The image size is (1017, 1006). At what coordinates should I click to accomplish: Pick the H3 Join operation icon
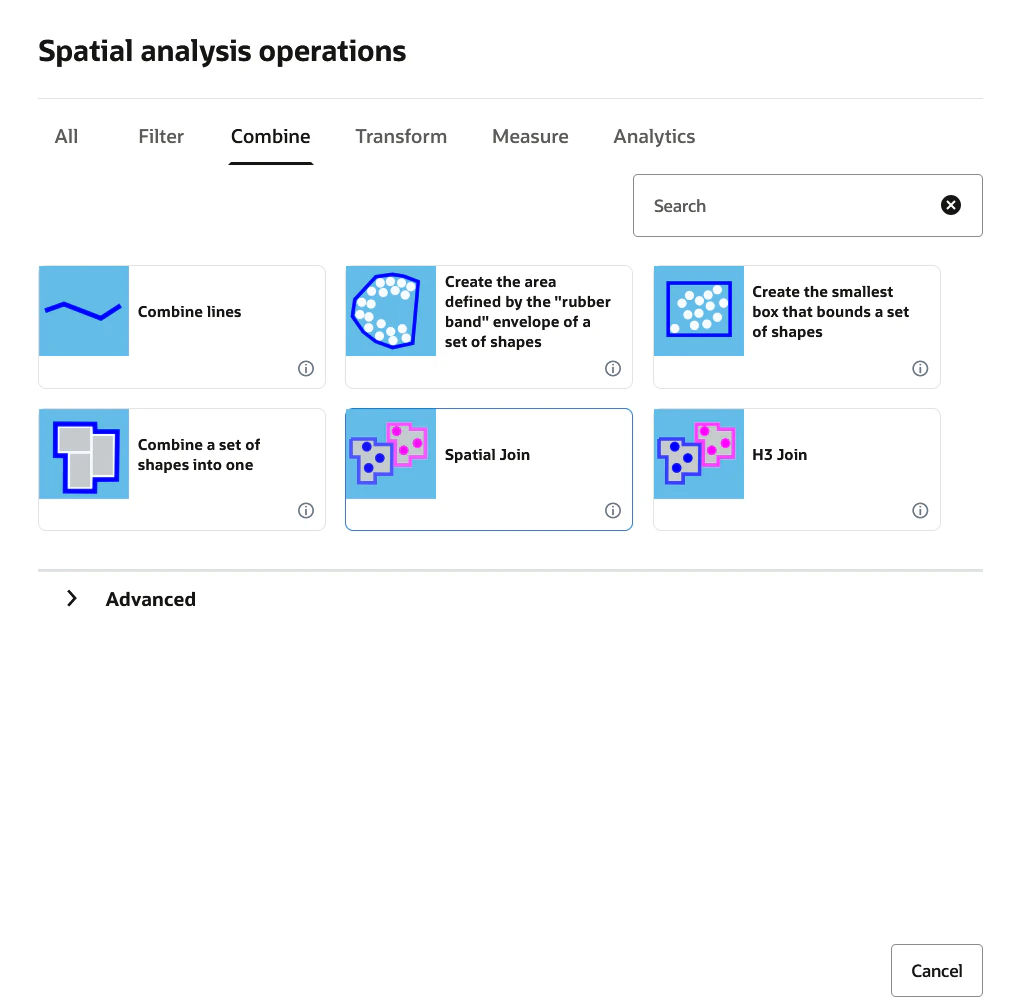tap(699, 454)
